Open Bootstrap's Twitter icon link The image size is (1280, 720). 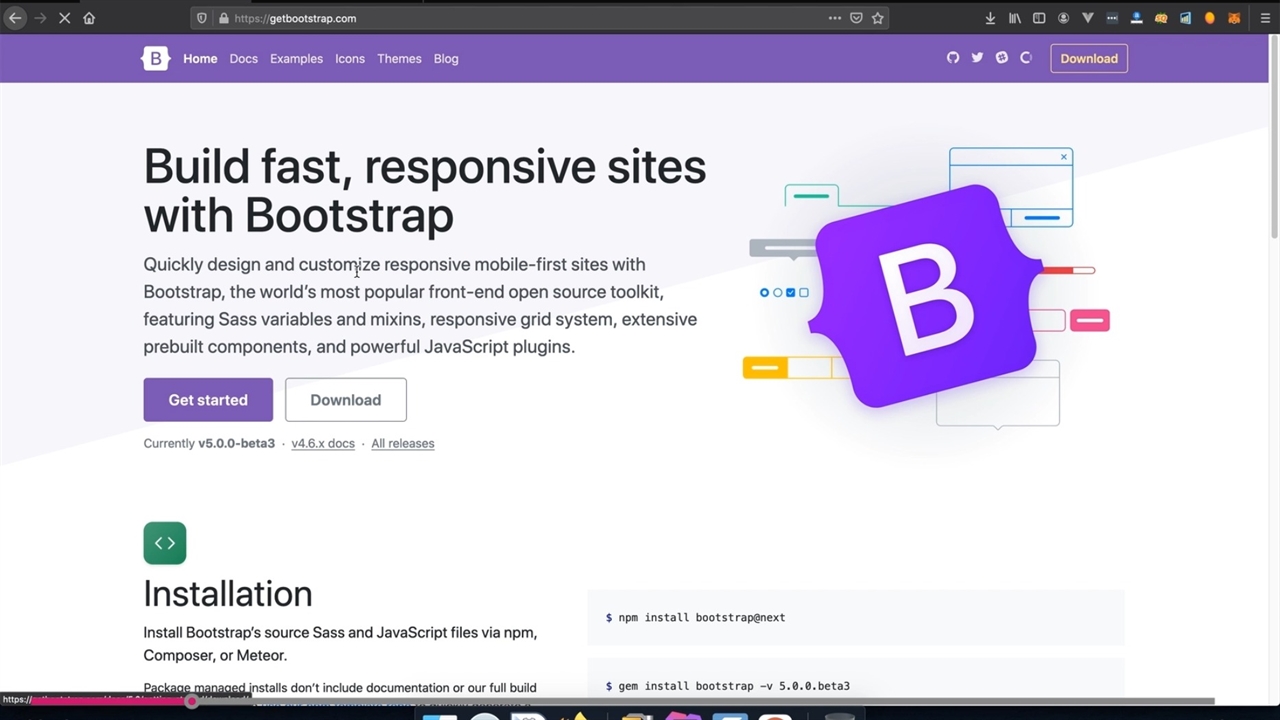pos(977,58)
